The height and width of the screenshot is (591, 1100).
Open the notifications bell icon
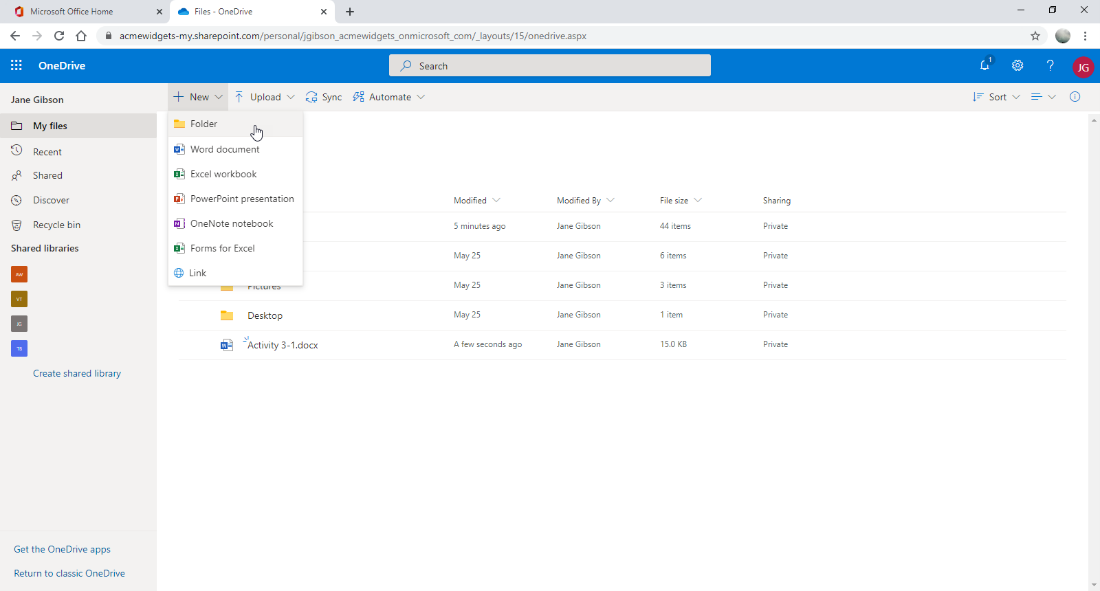click(985, 65)
